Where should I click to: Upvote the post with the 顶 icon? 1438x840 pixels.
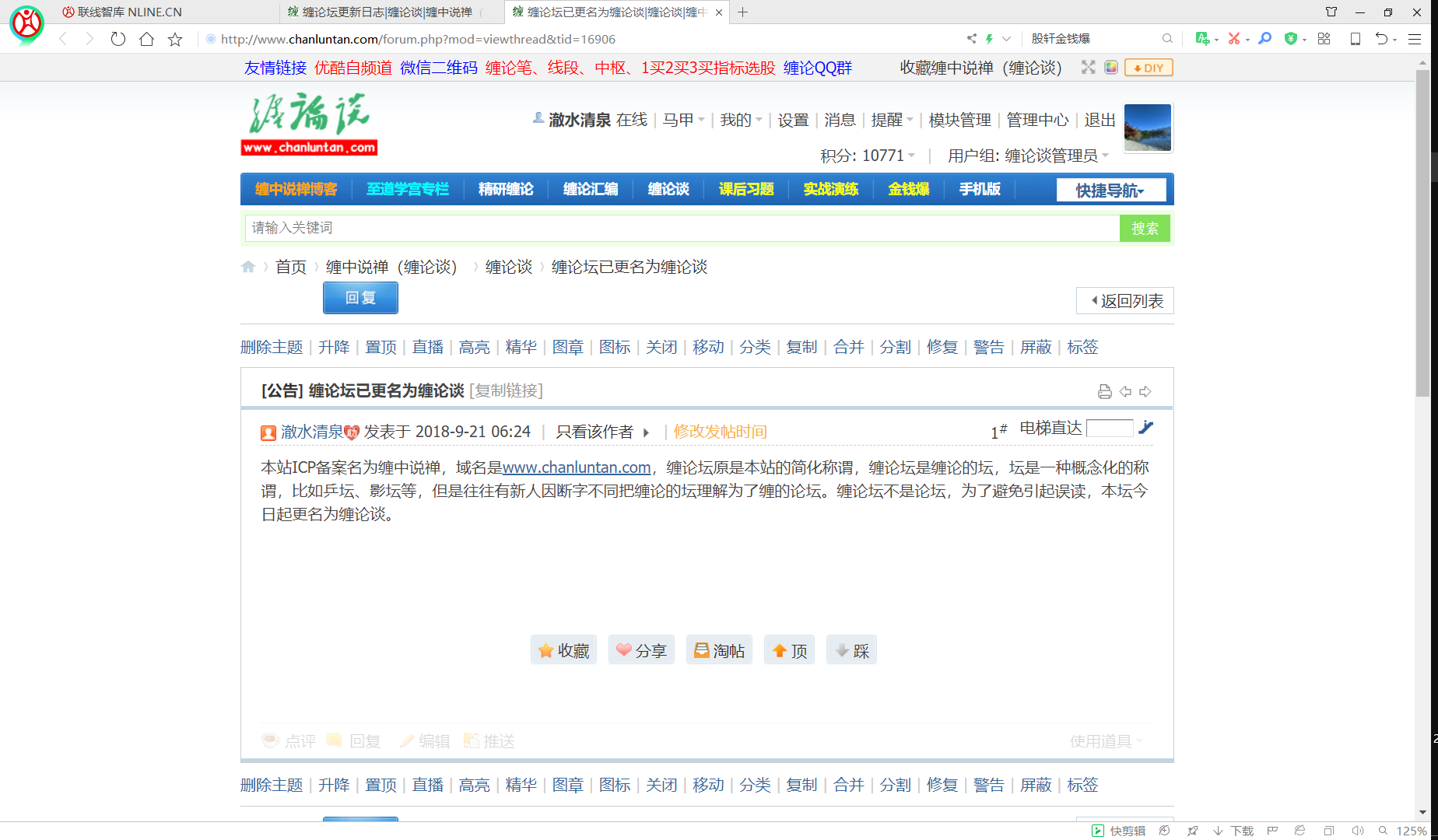[788, 649]
